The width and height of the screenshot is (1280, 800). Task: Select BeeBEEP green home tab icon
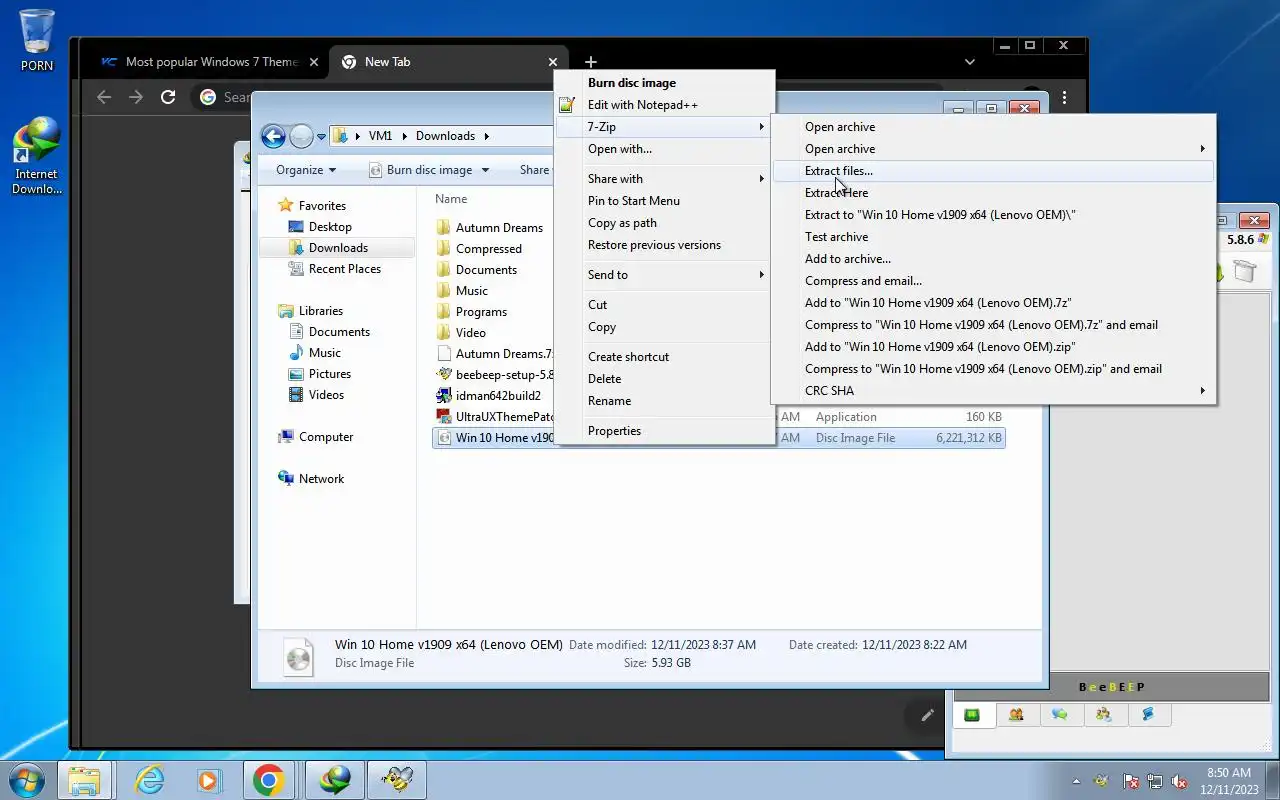point(971,714)
